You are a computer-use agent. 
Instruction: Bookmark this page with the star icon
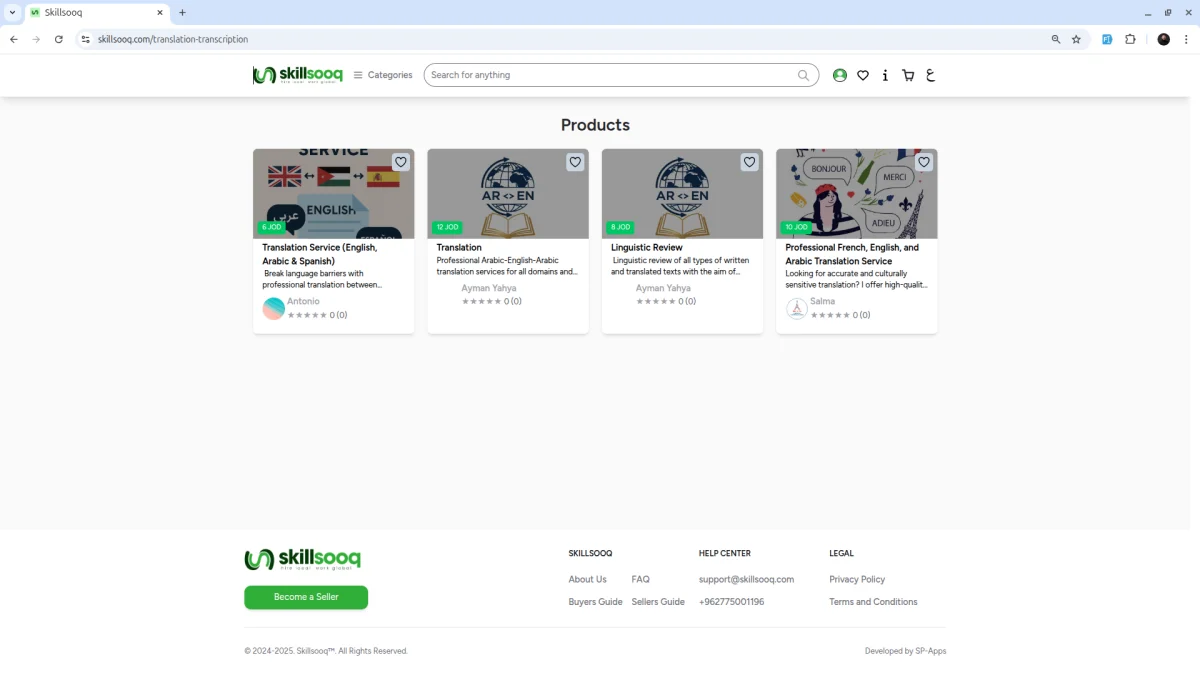[1076, 39]
